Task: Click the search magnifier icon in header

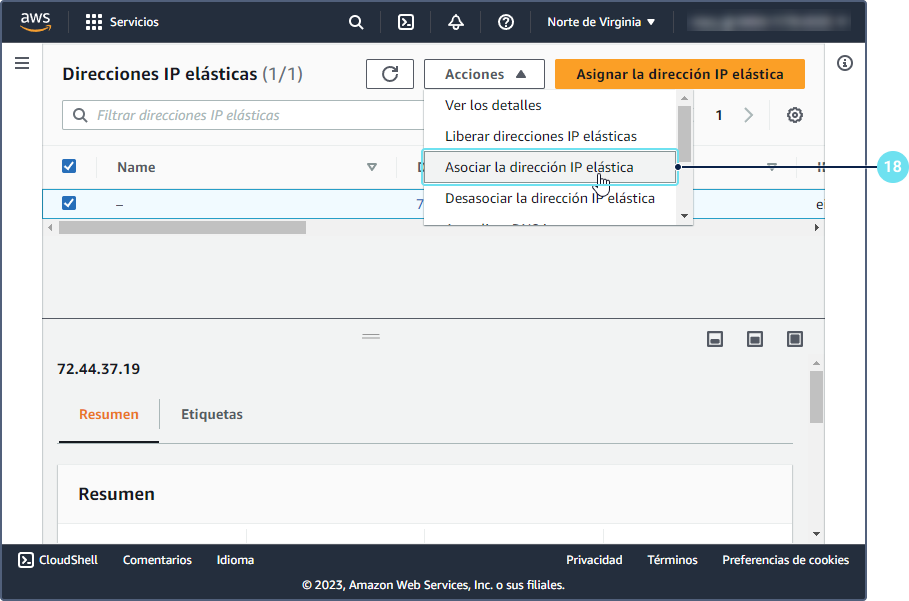Action: [x=356, y=22]
